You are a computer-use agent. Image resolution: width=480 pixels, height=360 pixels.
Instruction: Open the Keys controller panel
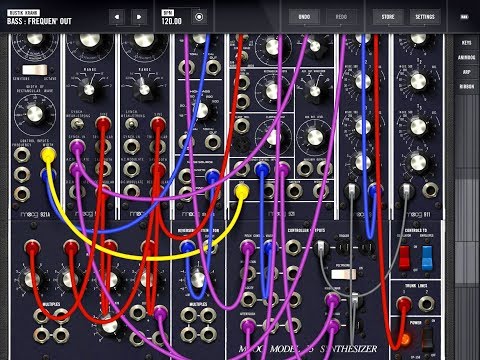click(x=466, y=43)
